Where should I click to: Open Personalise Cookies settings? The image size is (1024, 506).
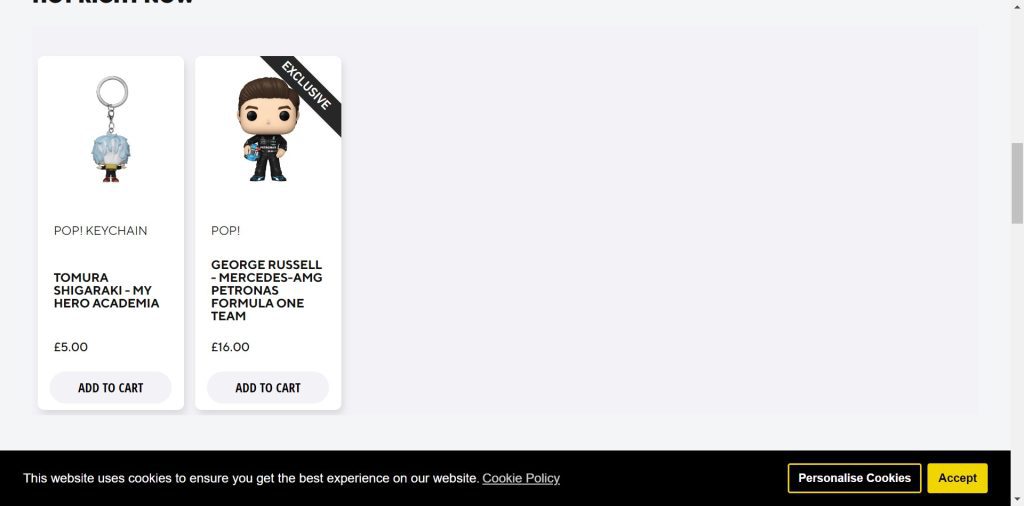pyautogui.click(x=854, y=478)
